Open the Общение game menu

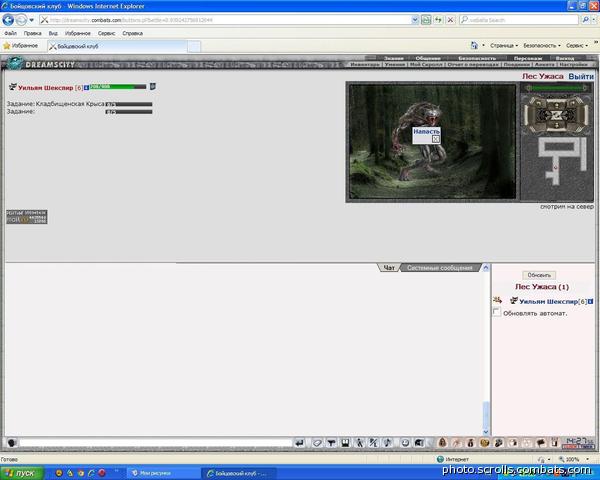pos(428,58)
